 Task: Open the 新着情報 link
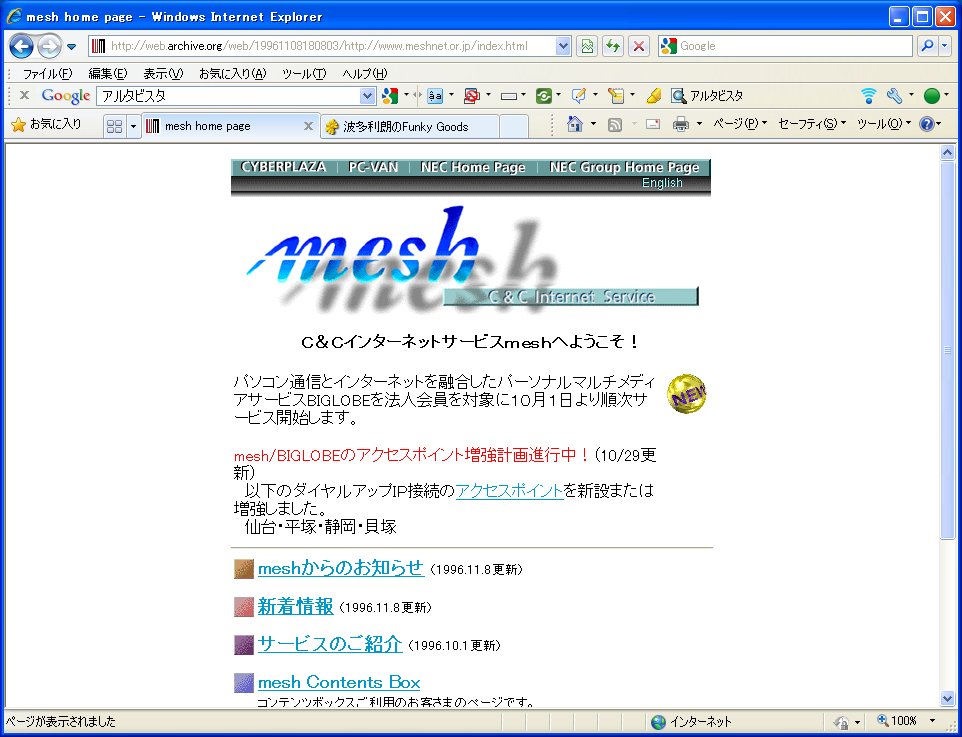[x=295, y=607]
